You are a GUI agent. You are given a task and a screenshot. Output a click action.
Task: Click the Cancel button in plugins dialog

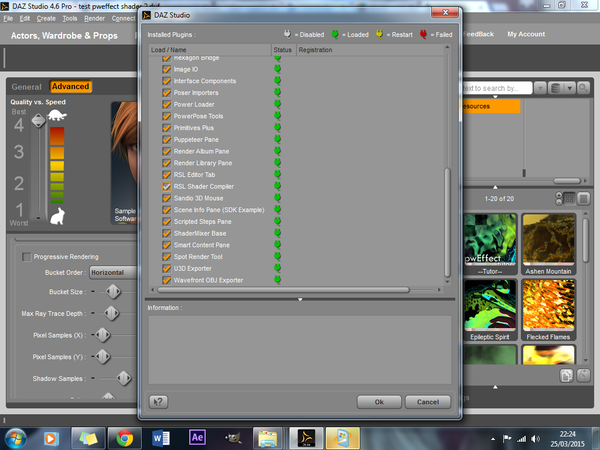point(428,402)
